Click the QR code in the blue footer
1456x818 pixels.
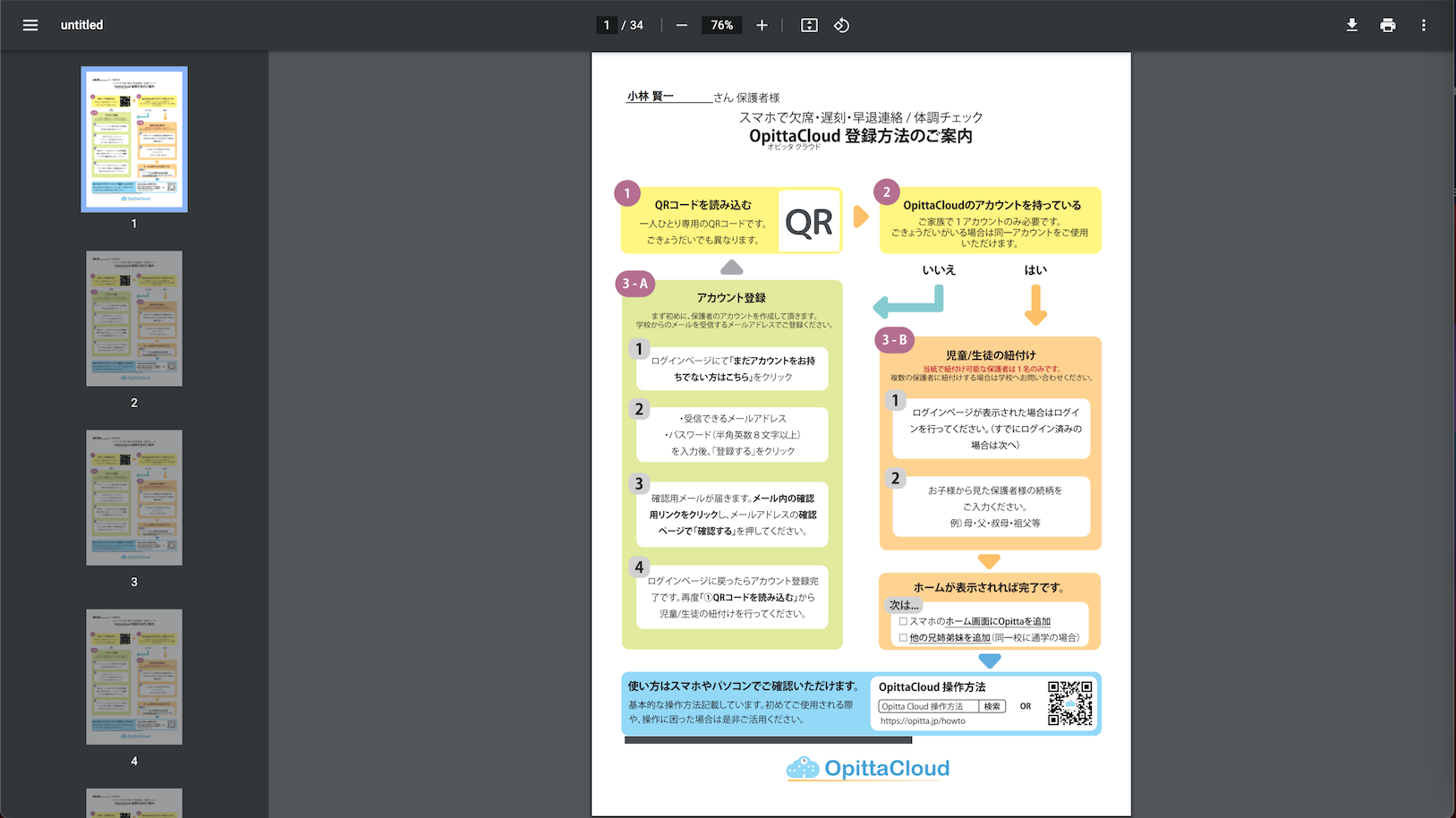pyautogui.click(x=1070, y=703)
